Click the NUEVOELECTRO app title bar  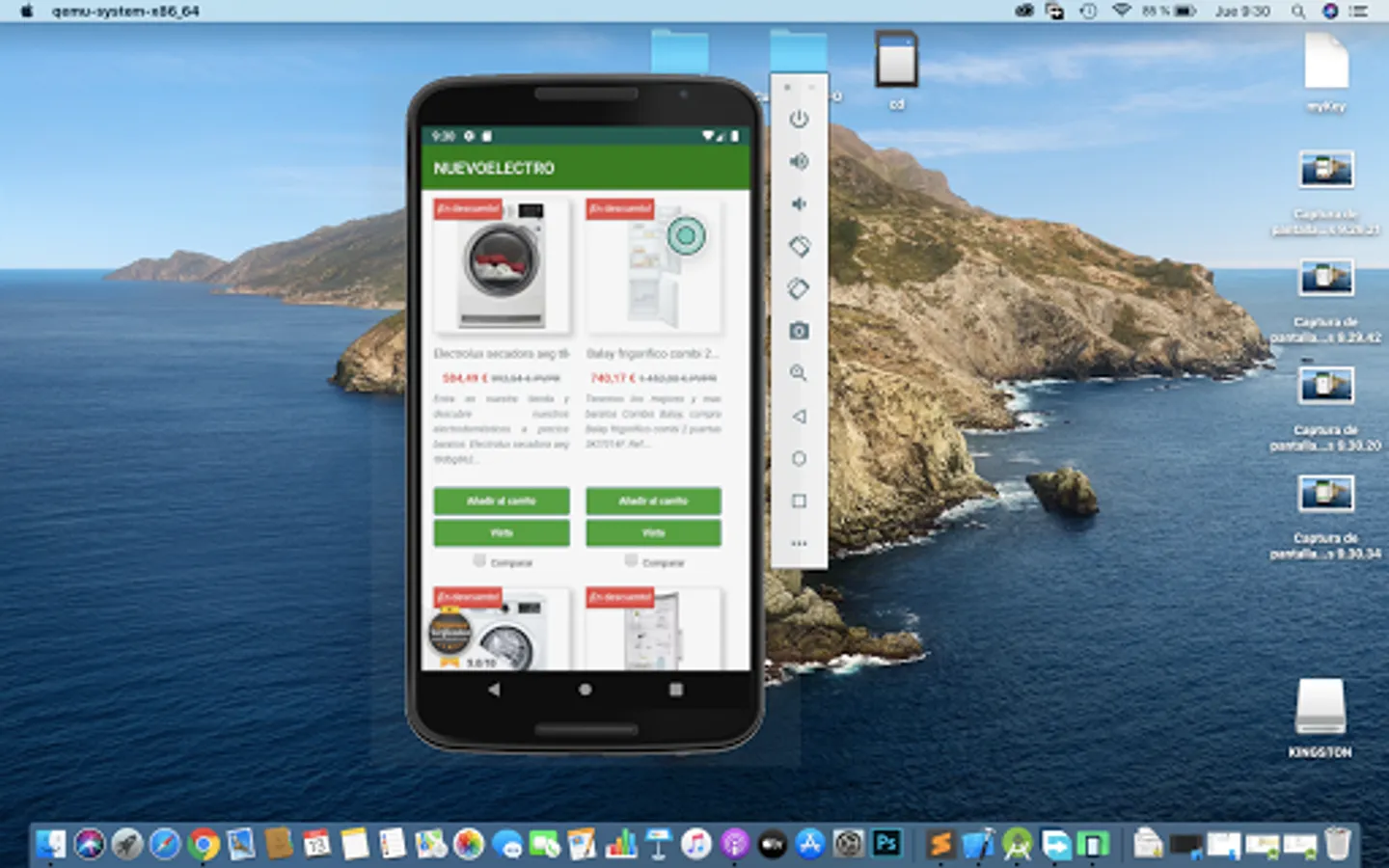pos(586,168)
